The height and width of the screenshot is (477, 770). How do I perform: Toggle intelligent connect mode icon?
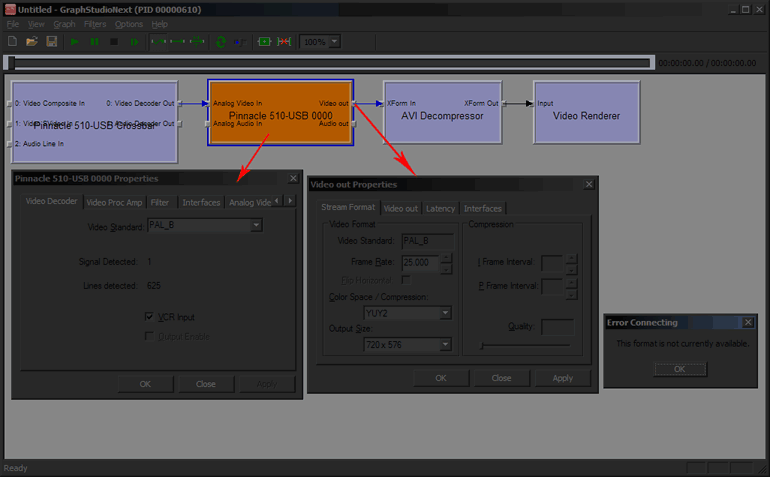coord(158,42)
